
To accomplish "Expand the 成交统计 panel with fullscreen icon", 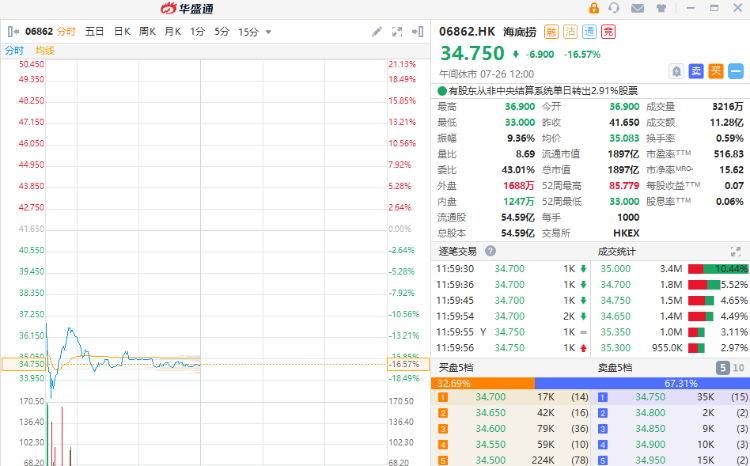I will pos(738,251).
